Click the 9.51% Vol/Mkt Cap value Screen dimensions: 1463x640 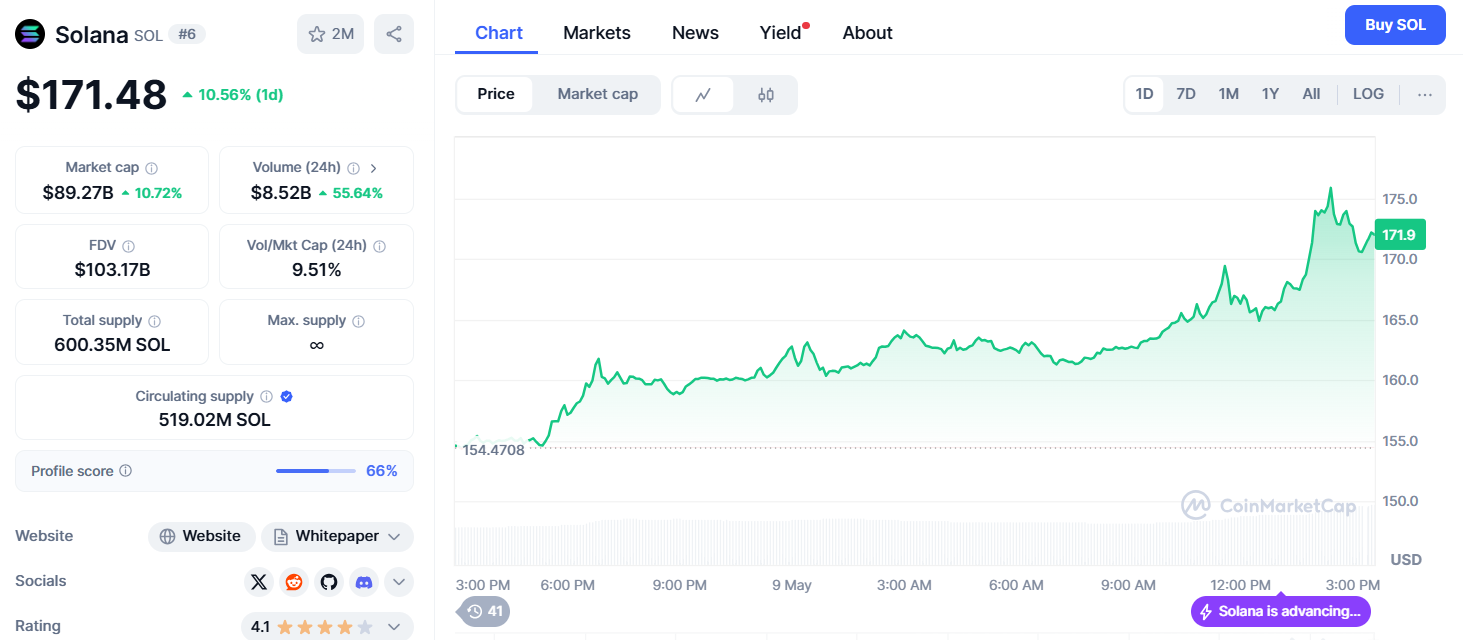316,269
